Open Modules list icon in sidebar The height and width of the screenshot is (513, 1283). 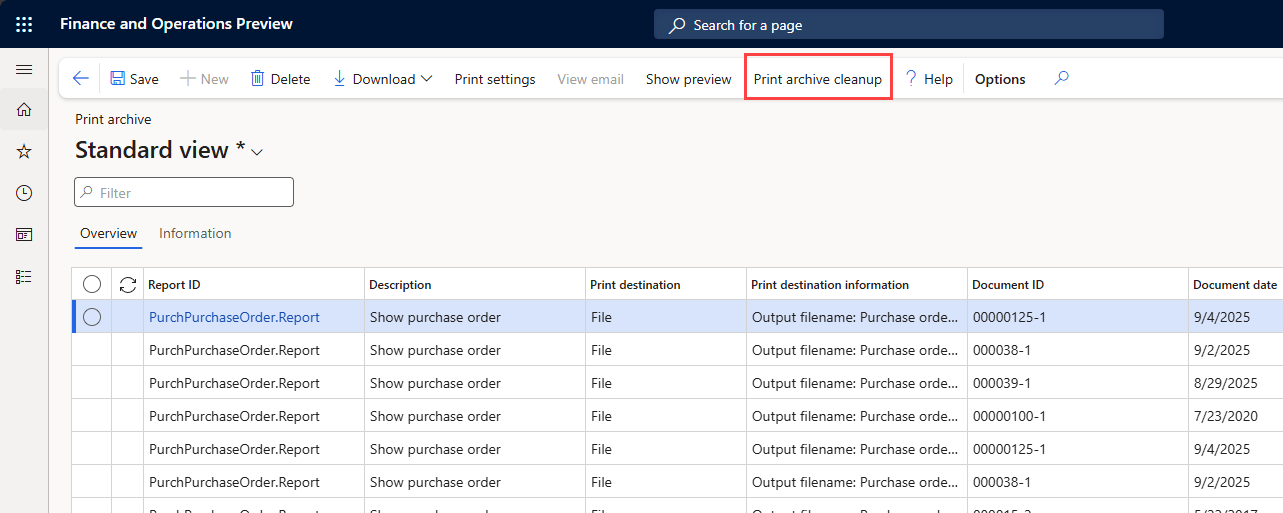coord(24,277)
